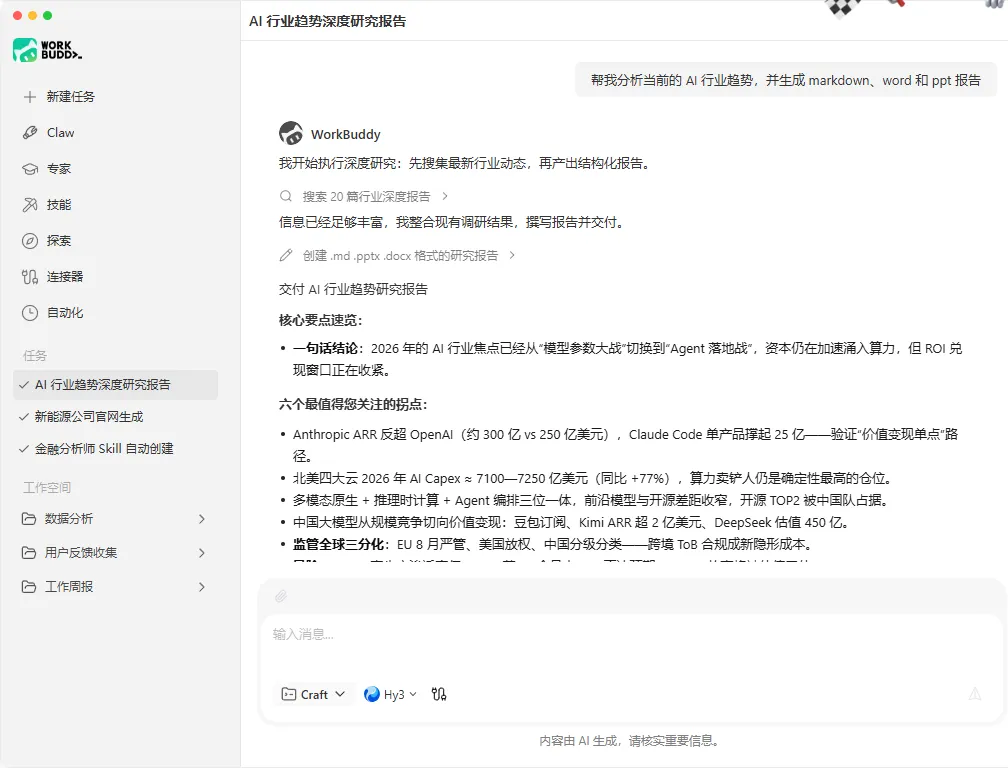Click the 搜索 20 篇行业深度报告 step text
1008x768 pixels.
[366, 196]
